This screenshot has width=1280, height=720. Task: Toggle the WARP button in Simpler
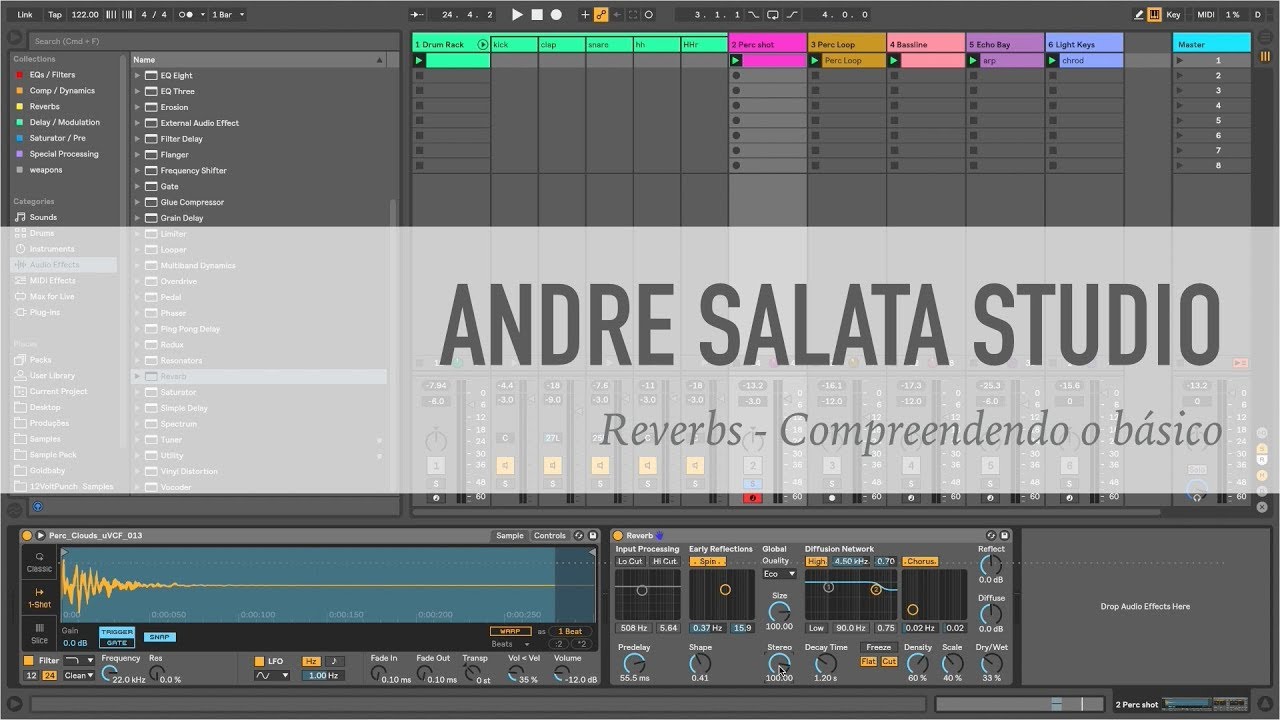[510, 632]
